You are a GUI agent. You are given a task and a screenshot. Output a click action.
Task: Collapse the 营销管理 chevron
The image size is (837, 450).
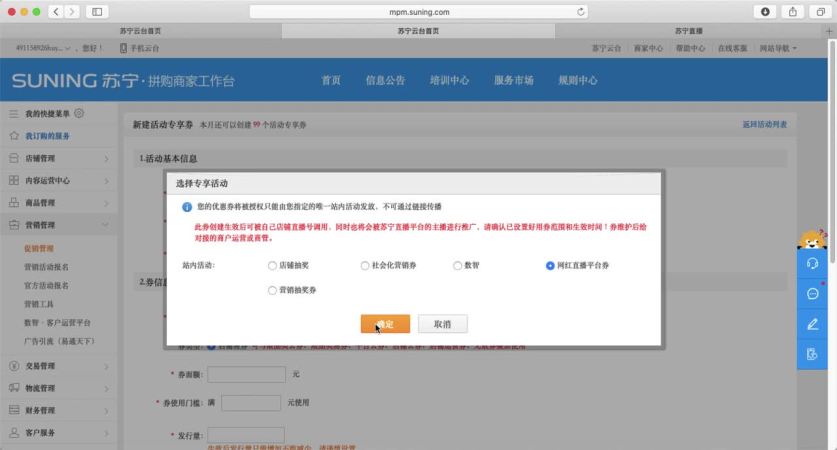click(x=105, y=225)
